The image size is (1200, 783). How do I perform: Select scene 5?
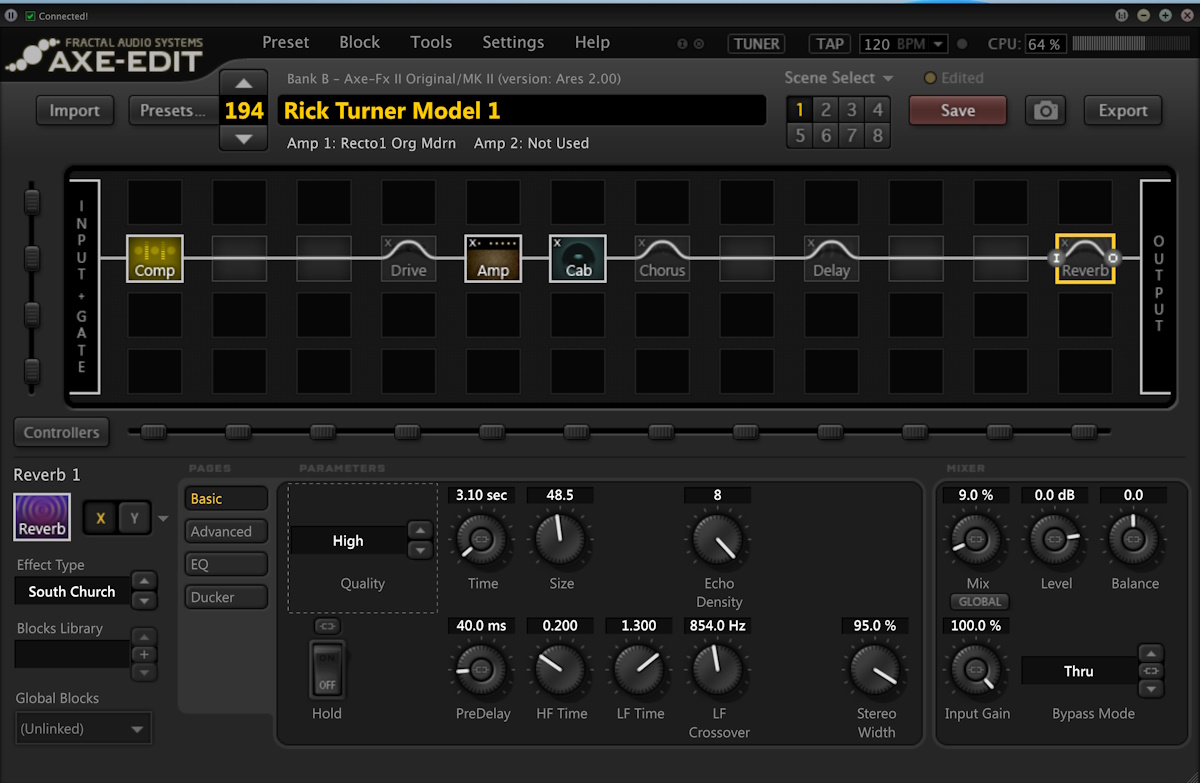tap(799, 136)
